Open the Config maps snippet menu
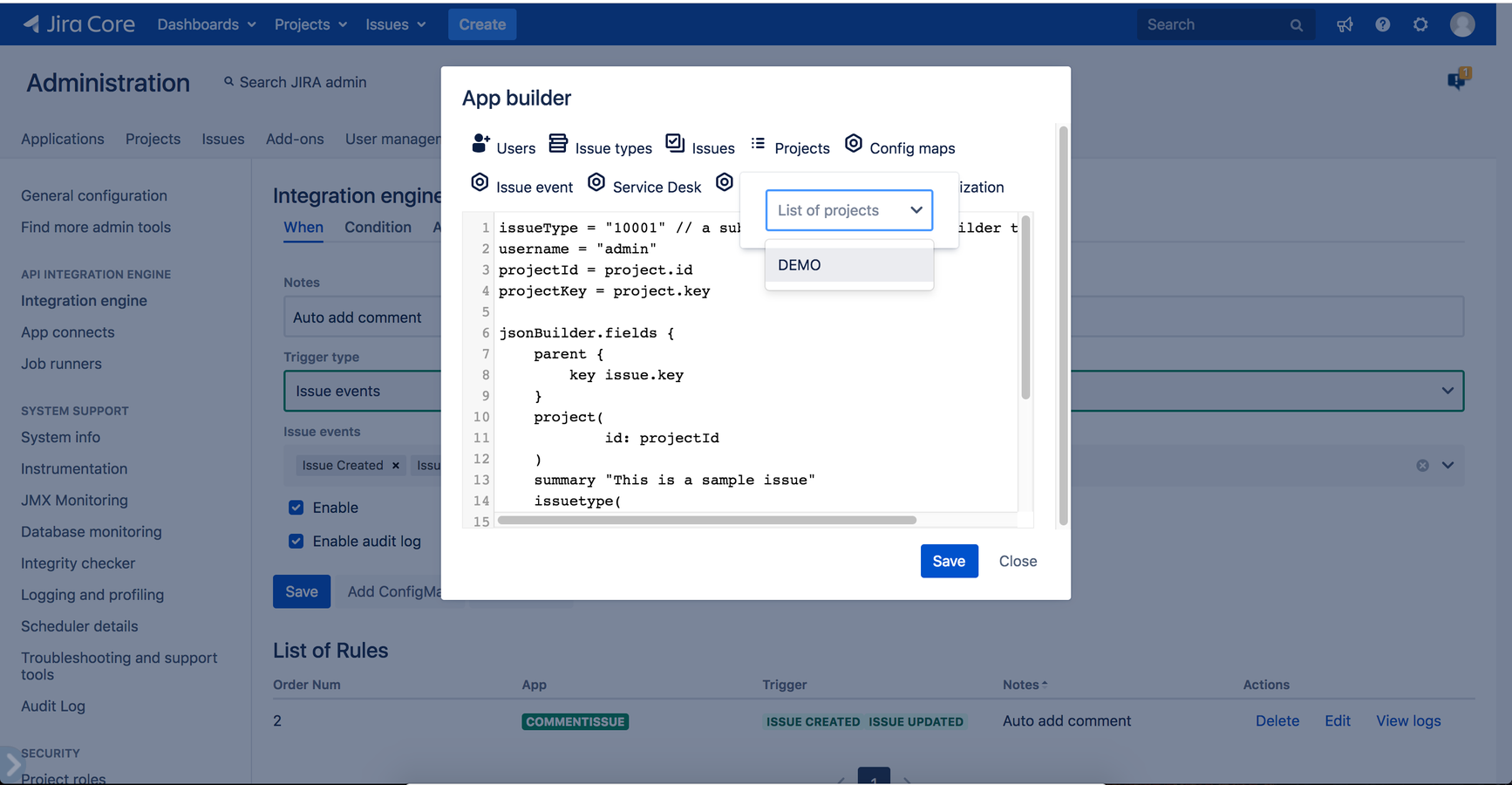 tap(900, 146)
